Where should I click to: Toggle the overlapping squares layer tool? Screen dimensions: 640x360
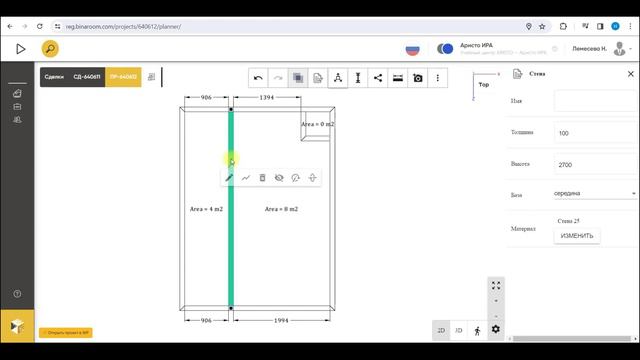click(x=298, y=78)
